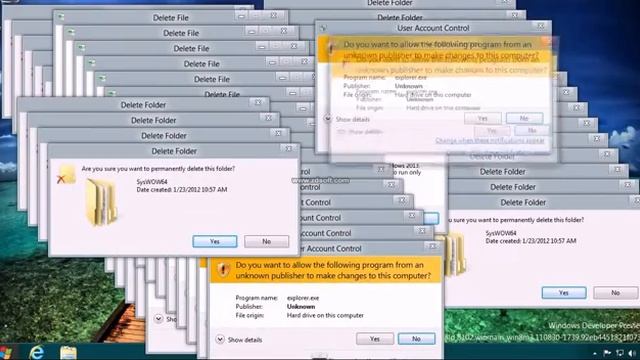Launch Internet Explorer from the taskbar
The width and height of the screenshot is (640, 360).
36,352
